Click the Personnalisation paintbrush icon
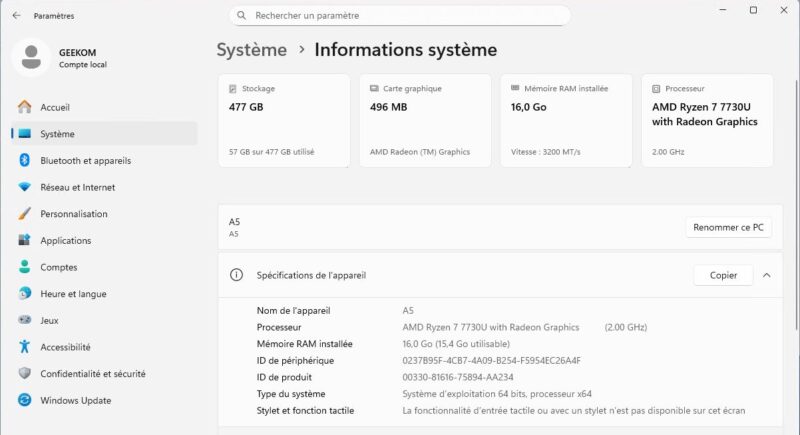The height and width of the screenshot is (435, 800). click(x=24, y=214)
